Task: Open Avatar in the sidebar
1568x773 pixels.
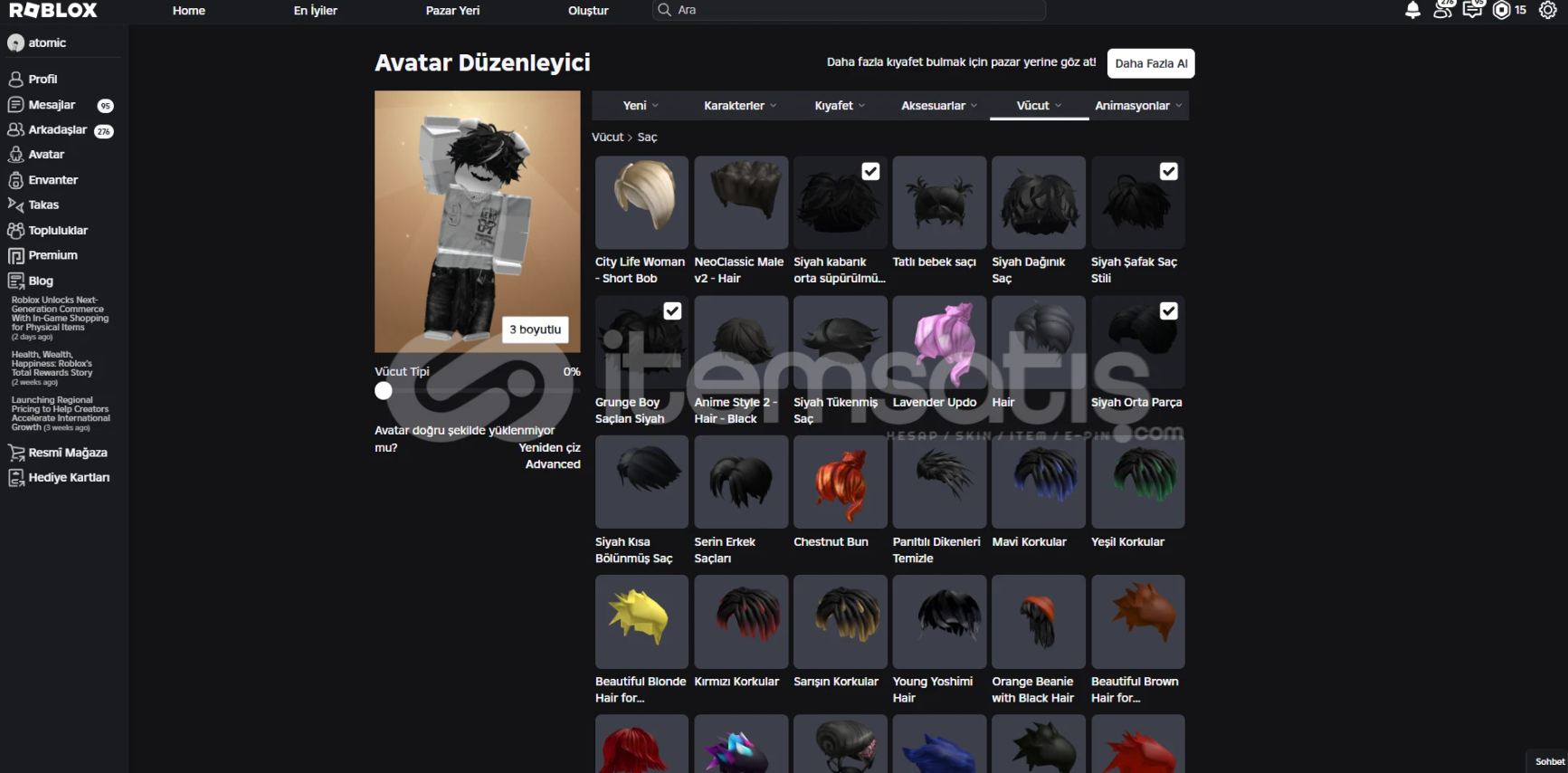Action: (36, 155)
